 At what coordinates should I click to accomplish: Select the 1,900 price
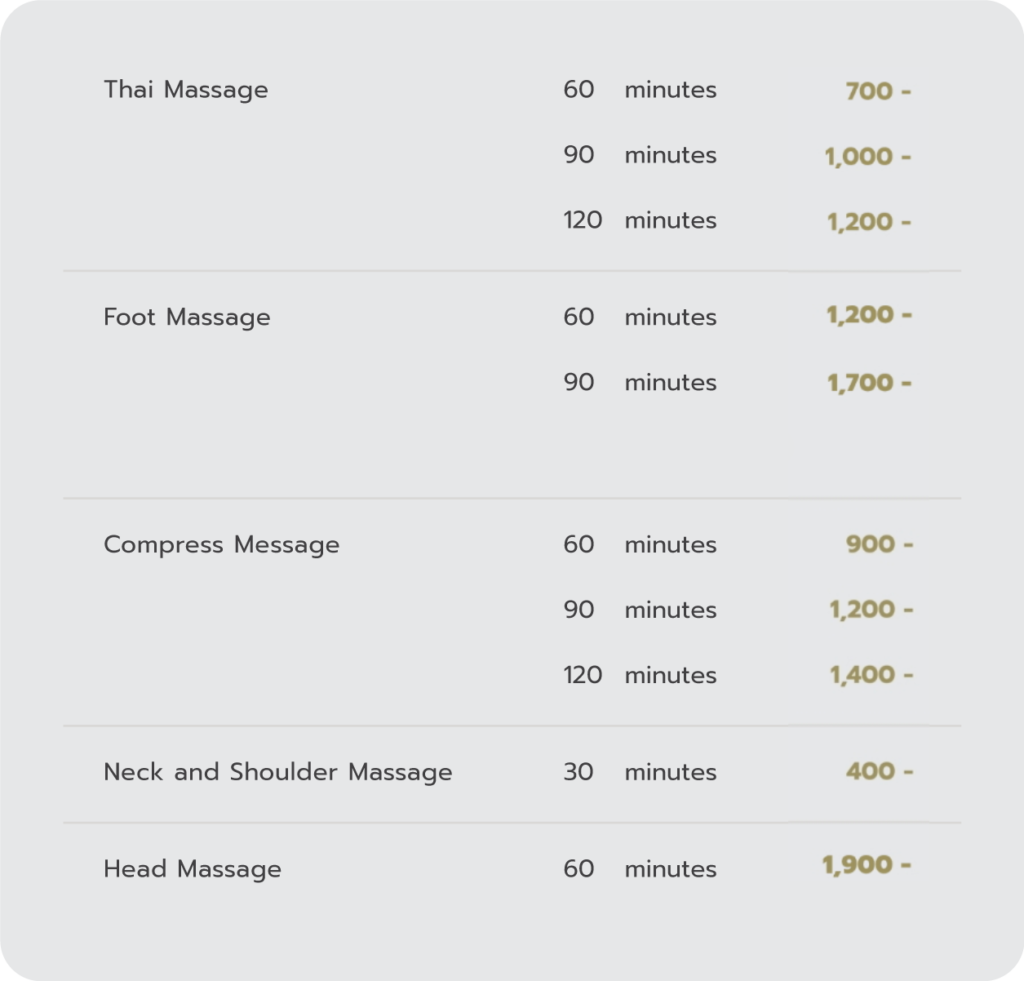pos(867,865)
